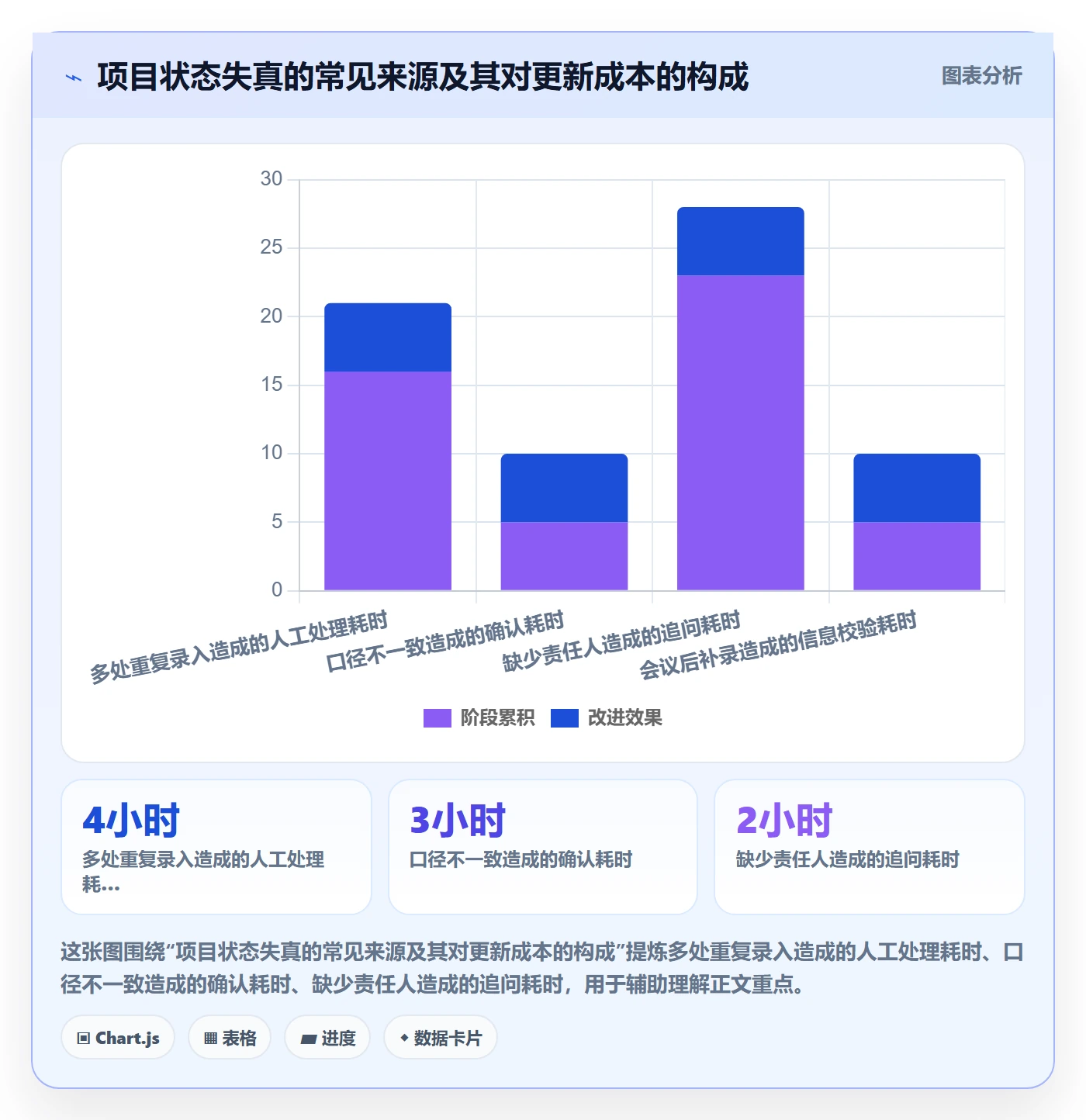The width and height of the screenshot is (1086, 1120).
Task: Click 口径不一致造成的确认耗时 caption in 3小时 card
Action: pos(521,859)
